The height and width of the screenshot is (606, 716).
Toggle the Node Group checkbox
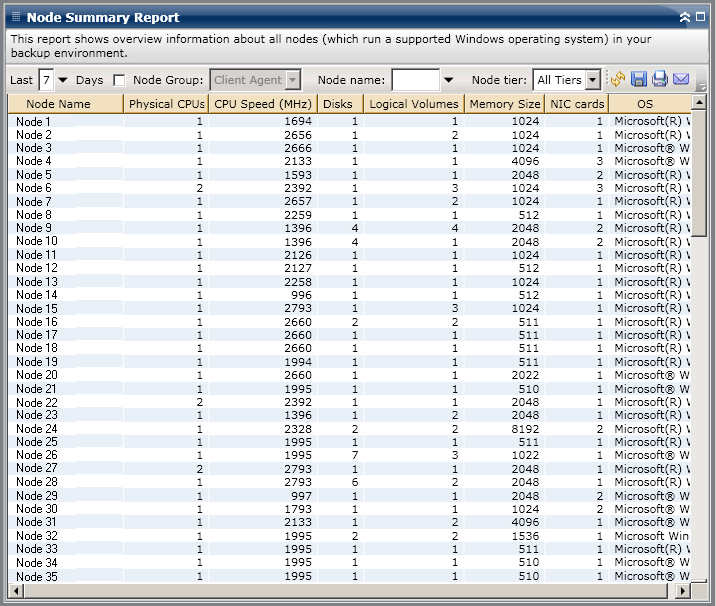point(119,80)
